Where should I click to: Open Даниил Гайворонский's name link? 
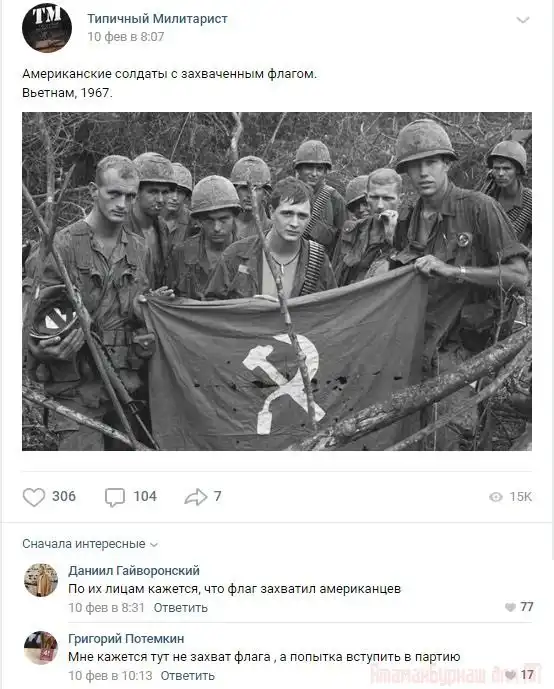(x=134, y=571)
